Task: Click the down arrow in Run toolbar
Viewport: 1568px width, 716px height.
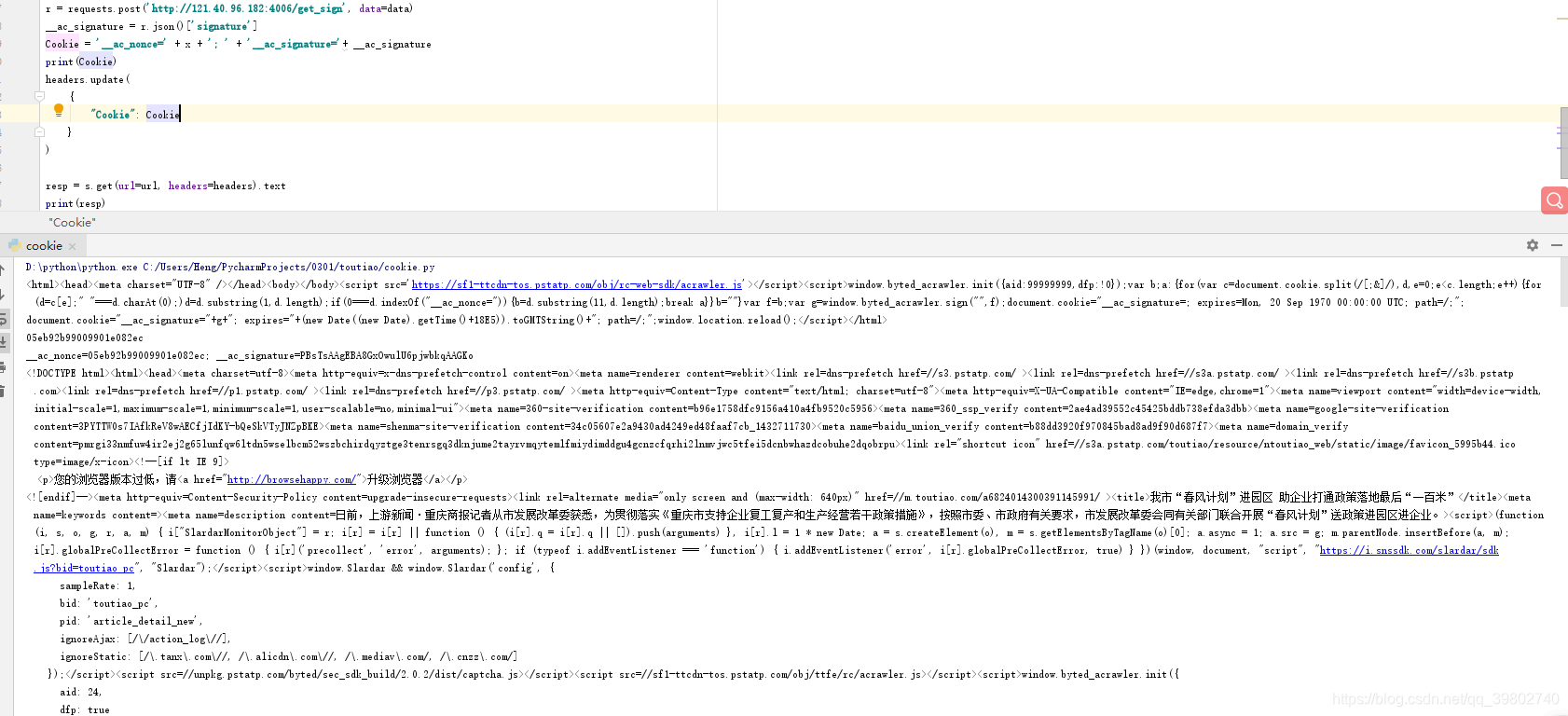Action: pyautogui.click(x=4, y=294)
